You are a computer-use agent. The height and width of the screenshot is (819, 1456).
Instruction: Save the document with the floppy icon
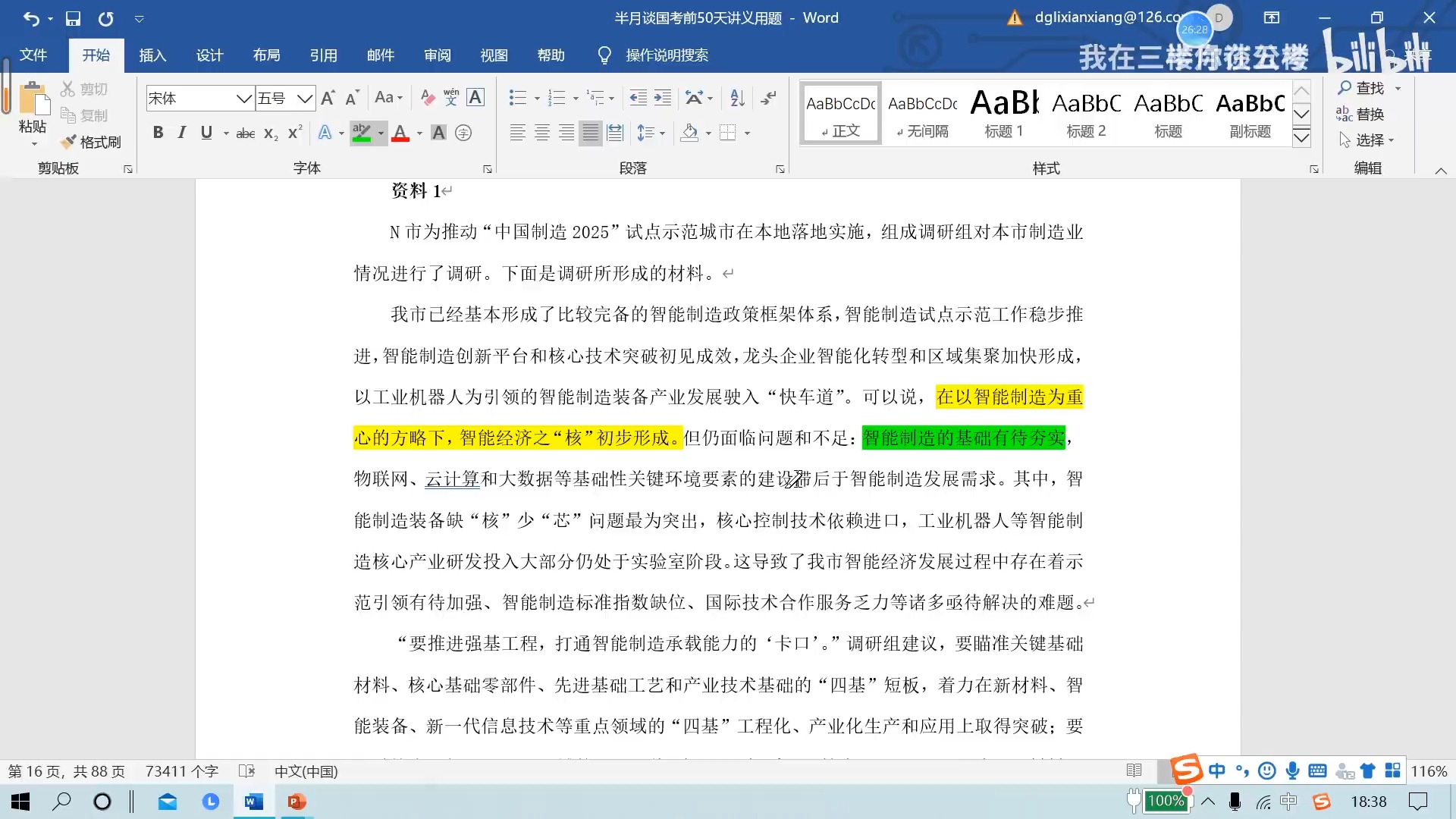point(73,18)
